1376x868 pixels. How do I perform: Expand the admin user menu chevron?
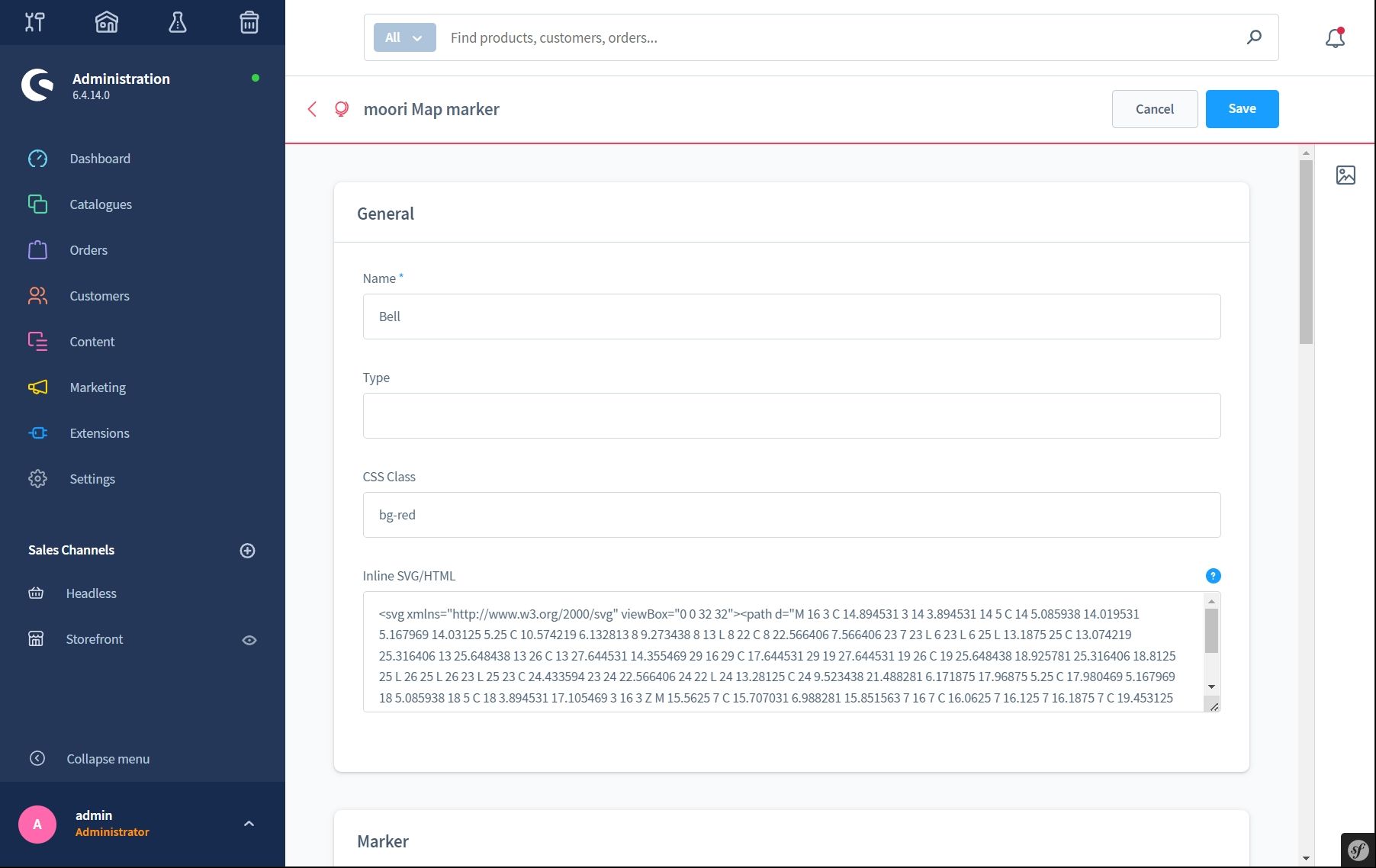[x=249, y=824]
